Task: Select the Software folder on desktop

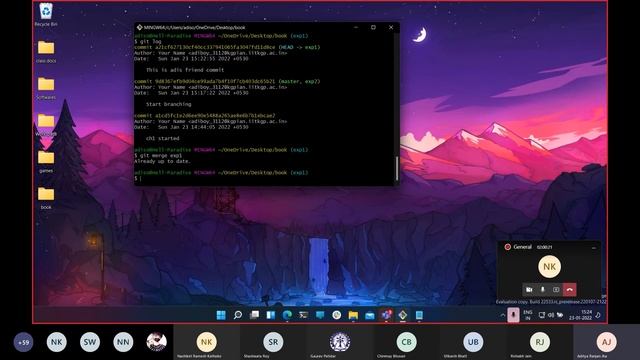Action: (46, 88)
